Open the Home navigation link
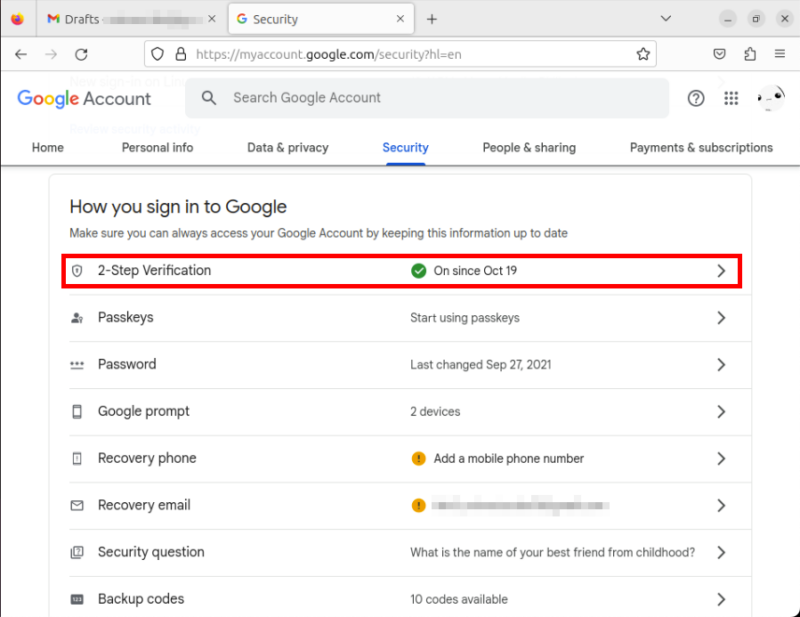Screen dimensions: 800x617 (47, 147)
